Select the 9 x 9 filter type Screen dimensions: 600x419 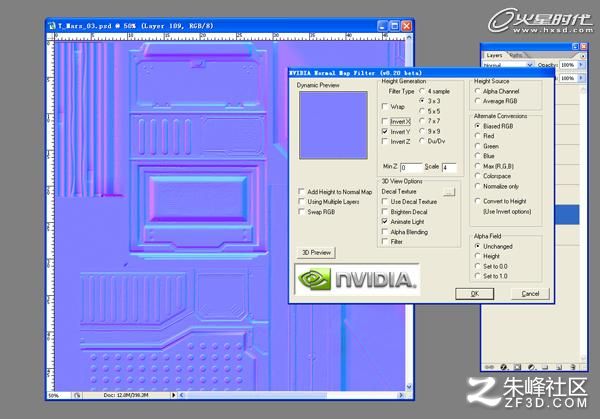coord(422,131)
